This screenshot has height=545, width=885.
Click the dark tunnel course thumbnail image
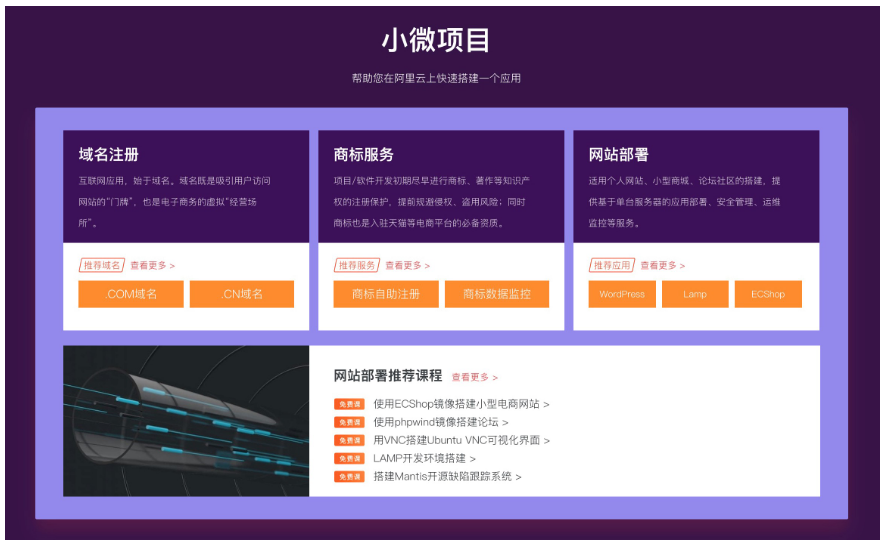(x=186, y=421)
